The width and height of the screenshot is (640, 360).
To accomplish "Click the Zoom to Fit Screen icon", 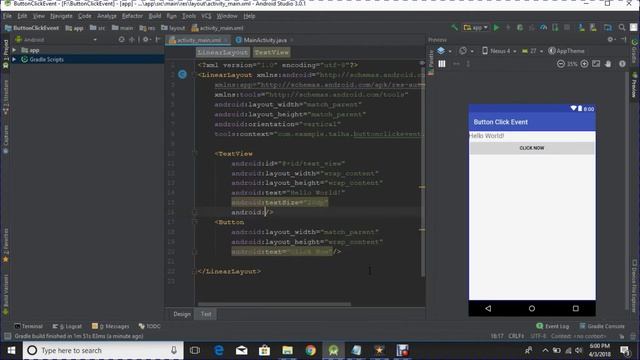I will coord(596,64).
